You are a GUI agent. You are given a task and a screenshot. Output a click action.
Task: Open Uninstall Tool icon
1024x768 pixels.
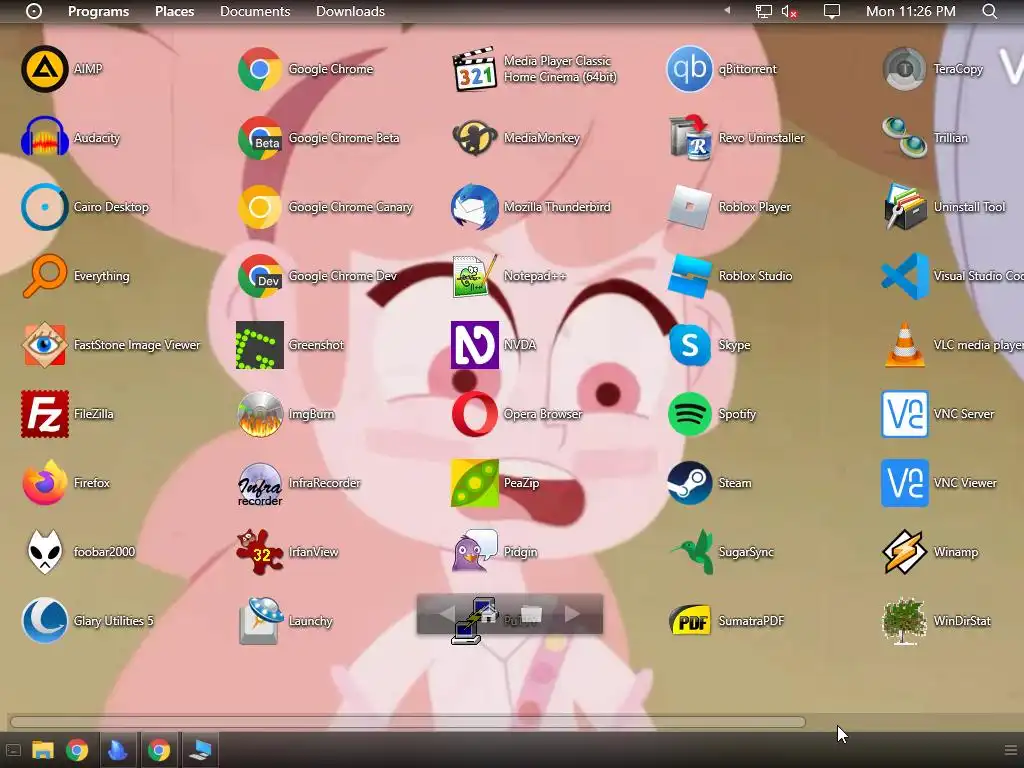pyautogui.click(x=904, y=207)
